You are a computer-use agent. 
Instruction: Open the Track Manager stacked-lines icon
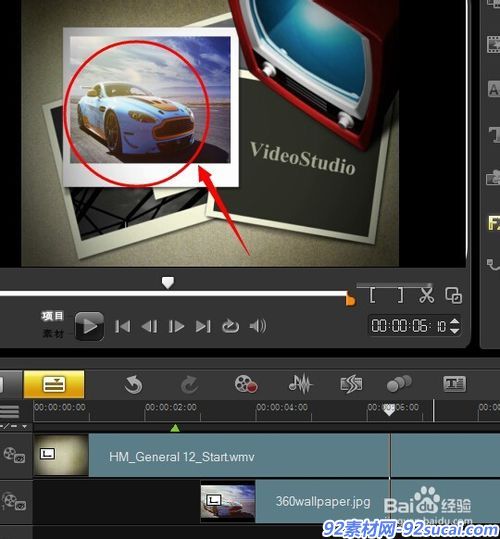coord(9,411)
